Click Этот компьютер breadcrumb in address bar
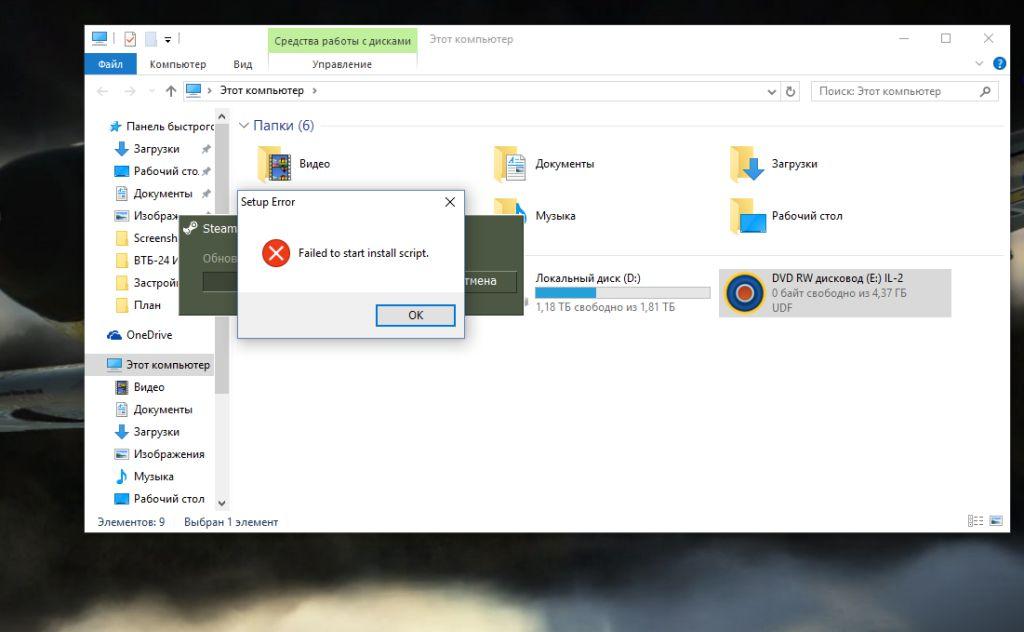1024x632 pixels. point(261,91)
